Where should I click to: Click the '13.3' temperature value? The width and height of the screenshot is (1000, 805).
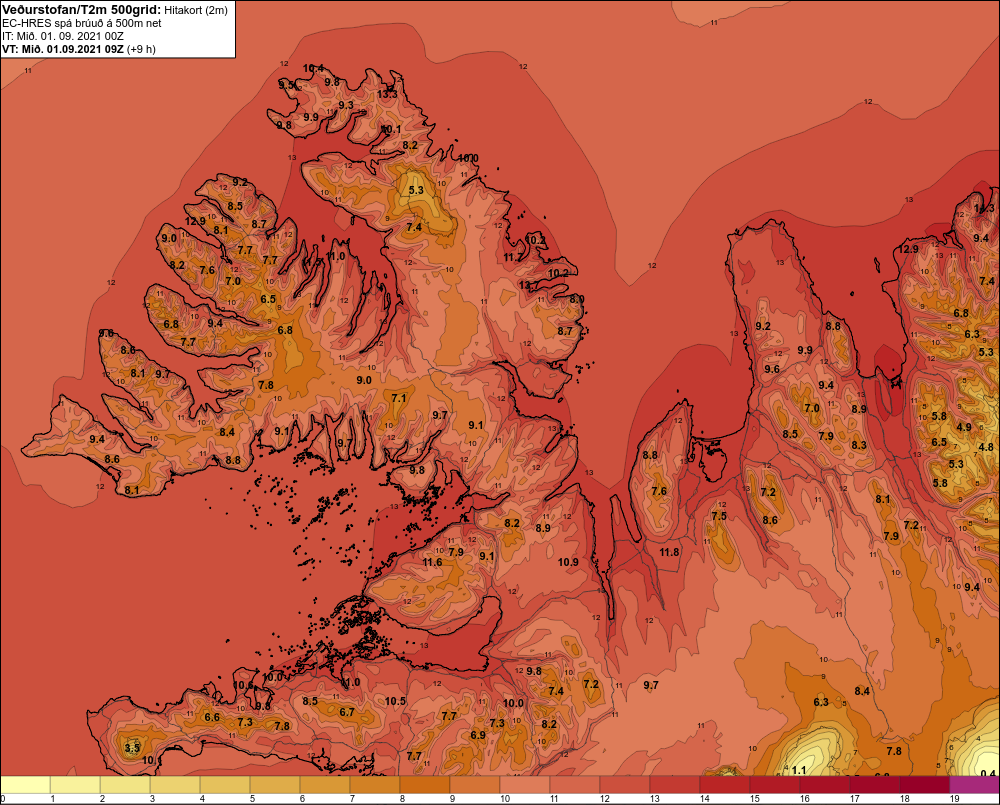386,94
